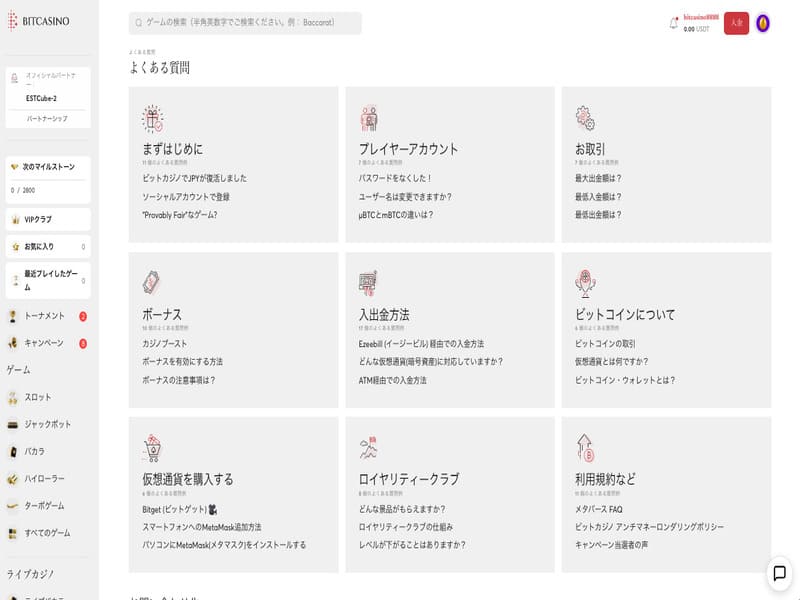Viewport: 800px width, 600px height.
Task: Click the ロイヤリティークラブ category icon
Action: coord(368,447)
